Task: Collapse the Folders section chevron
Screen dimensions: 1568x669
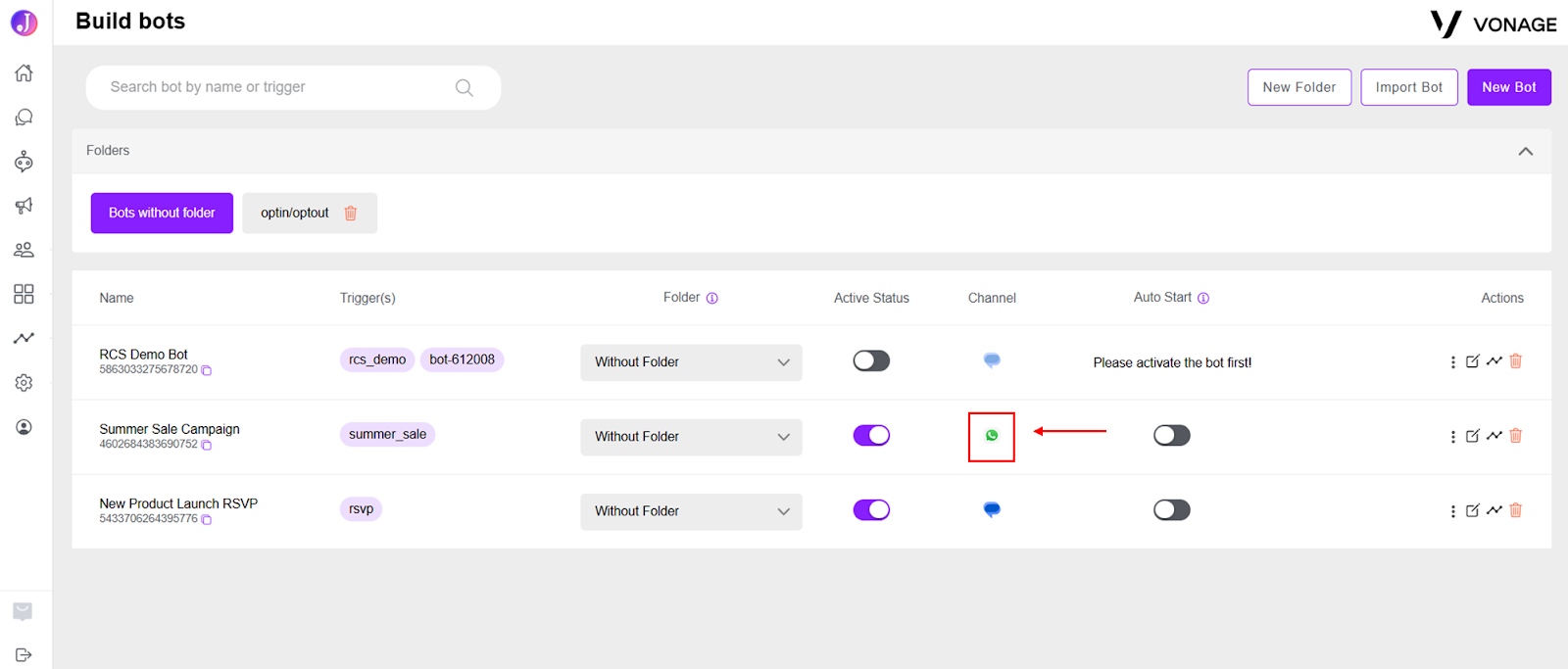Action: (1526, 151)
